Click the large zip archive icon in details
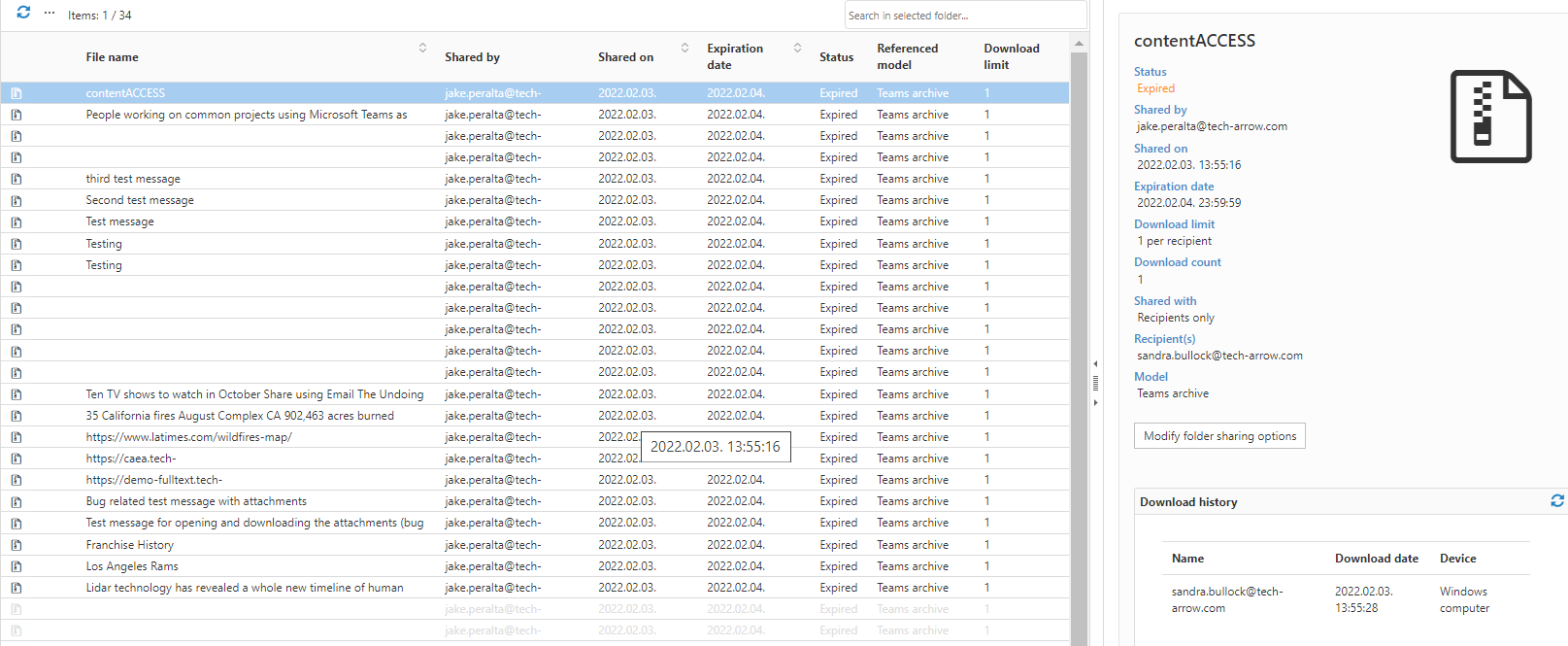 1490,117
